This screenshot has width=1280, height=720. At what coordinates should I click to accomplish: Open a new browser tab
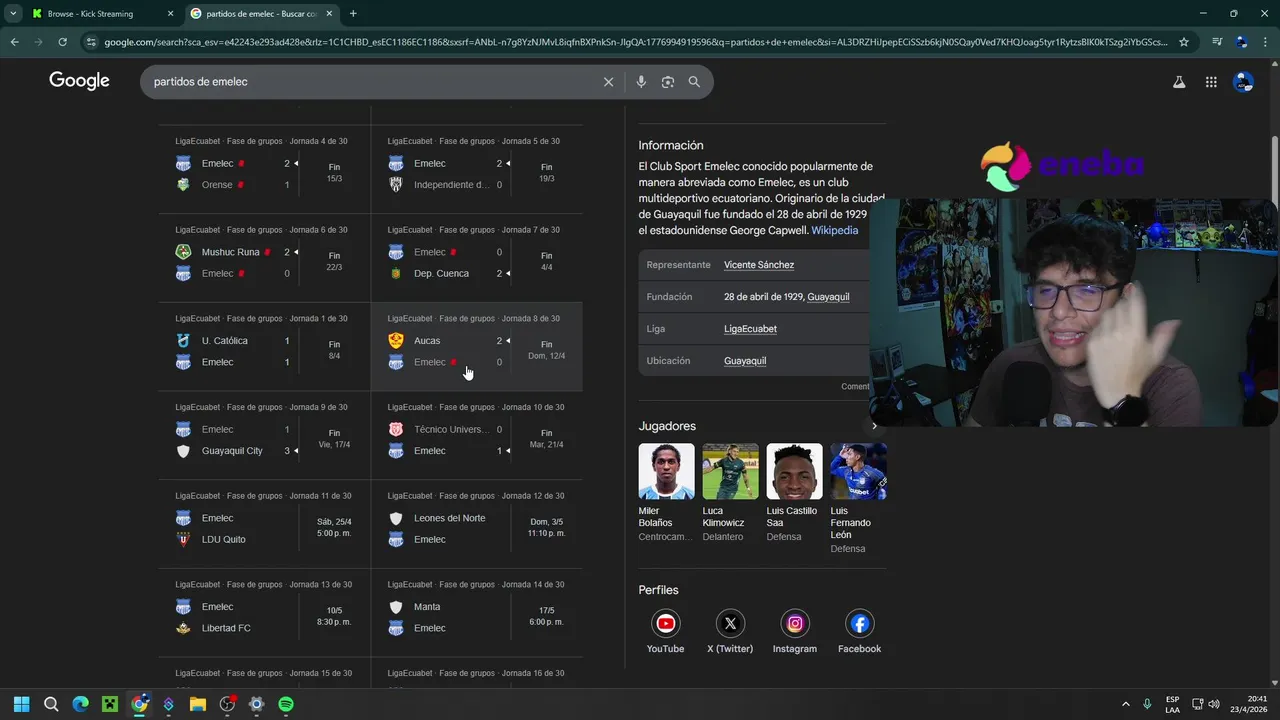click(353, 14)
